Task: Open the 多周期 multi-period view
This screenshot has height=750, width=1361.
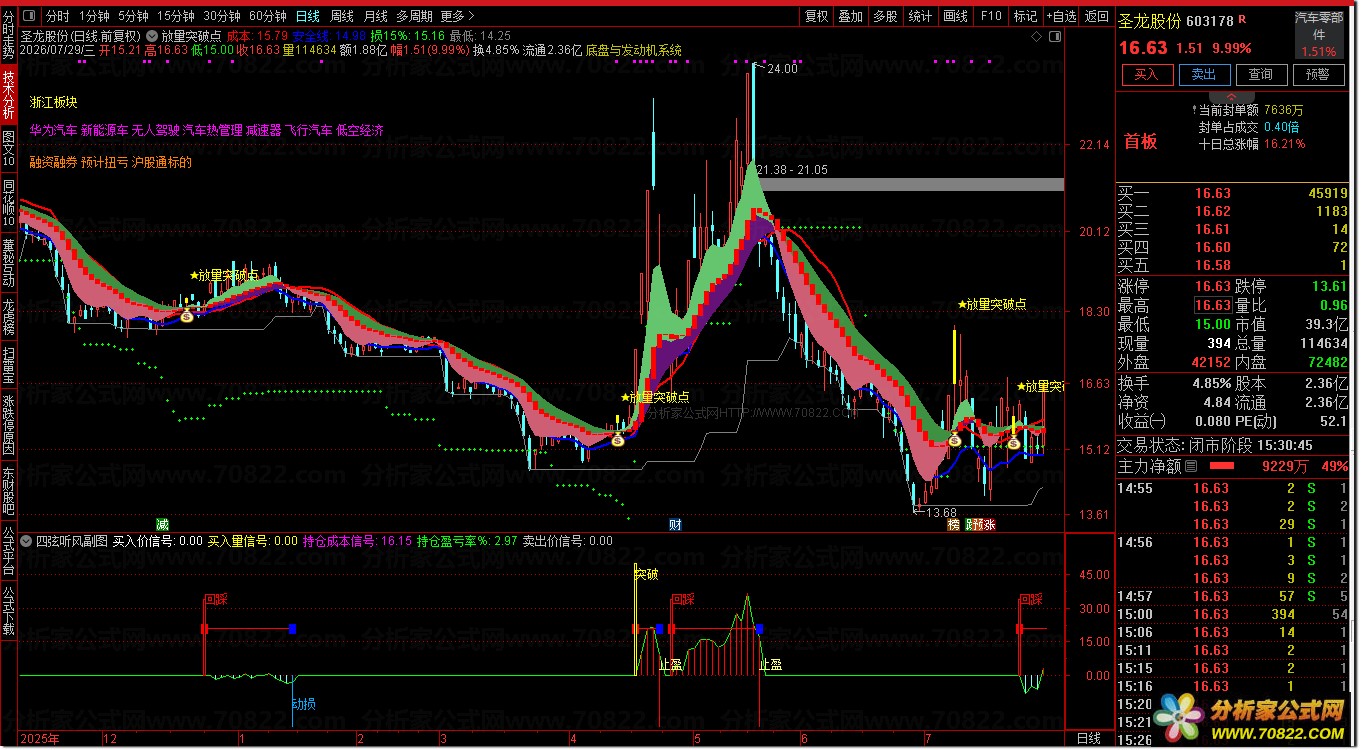Action: (415, 16)
